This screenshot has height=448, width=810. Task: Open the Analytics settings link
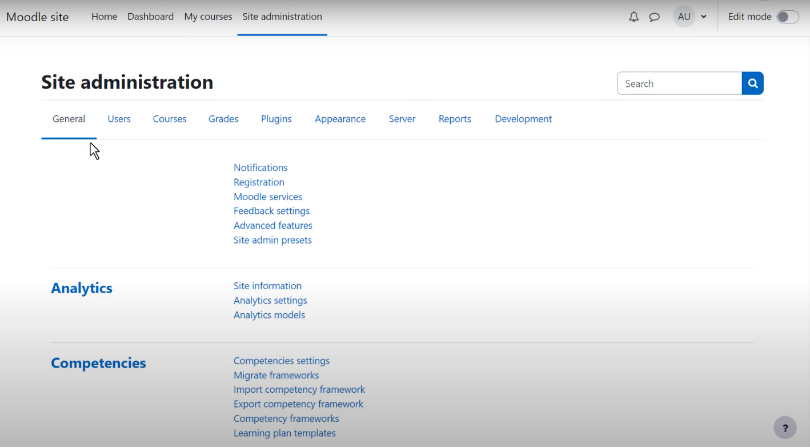click(x=270, y=300)
